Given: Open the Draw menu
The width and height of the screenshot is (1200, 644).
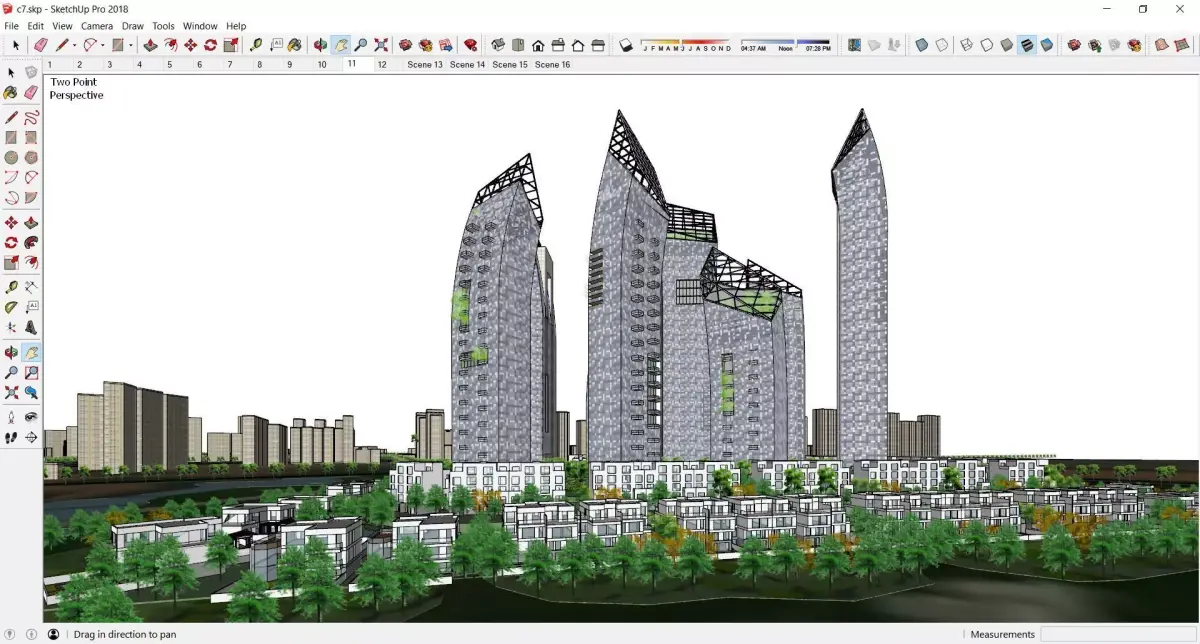Looking at the screenshot, I should coord(133,26).
